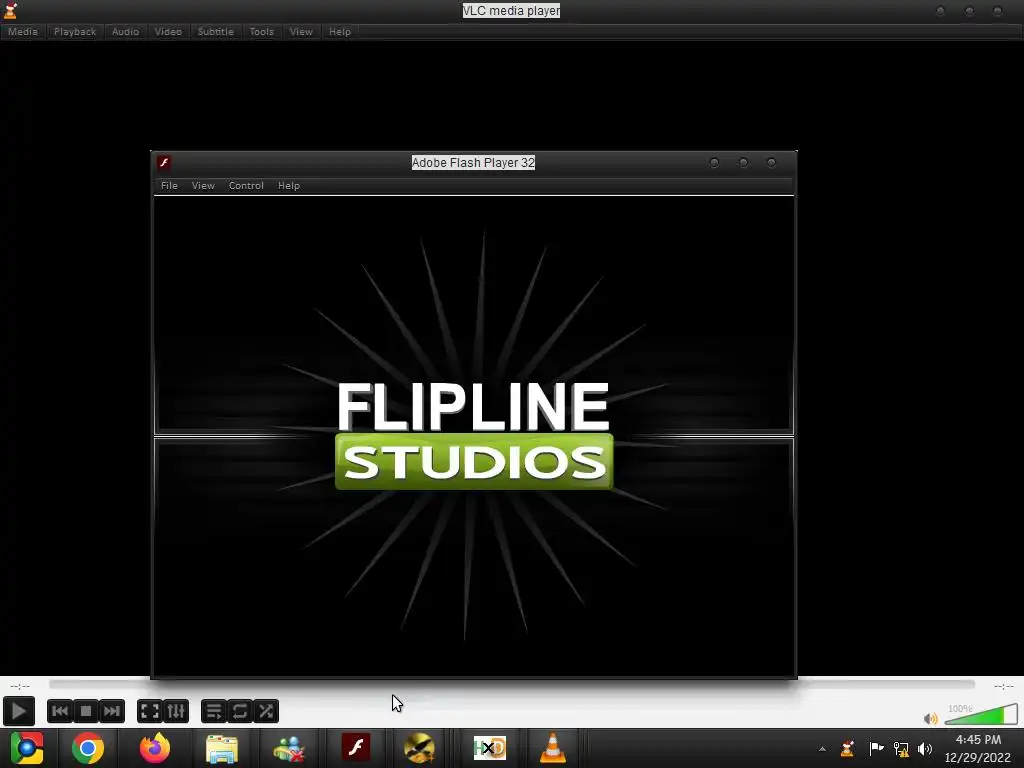Open the Start button on taskbar
Viewport: 1024px width, 768px height.
click(x=27, y=748)
